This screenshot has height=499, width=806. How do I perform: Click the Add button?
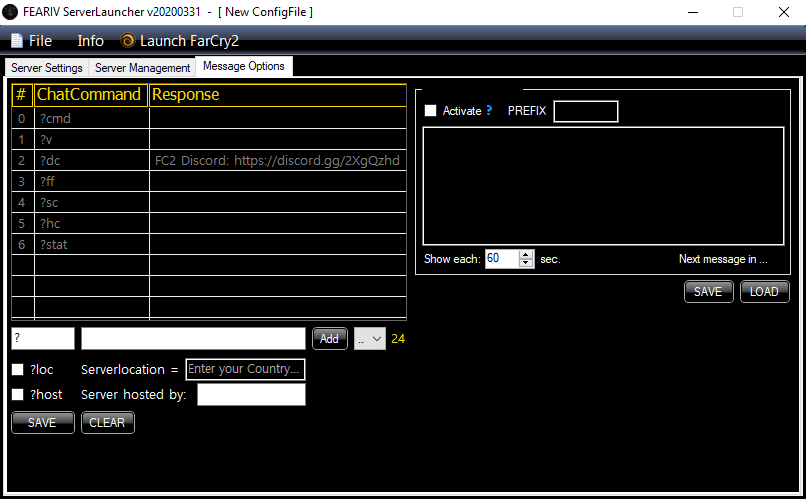point(329,339)
